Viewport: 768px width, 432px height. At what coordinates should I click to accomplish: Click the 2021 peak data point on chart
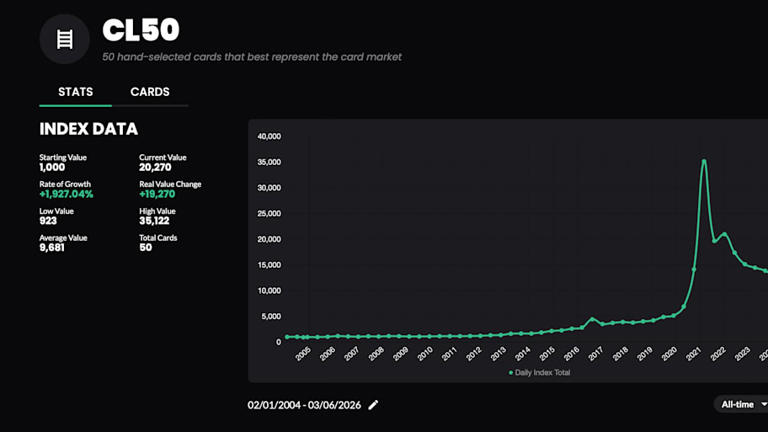click(x=704, y=161)
